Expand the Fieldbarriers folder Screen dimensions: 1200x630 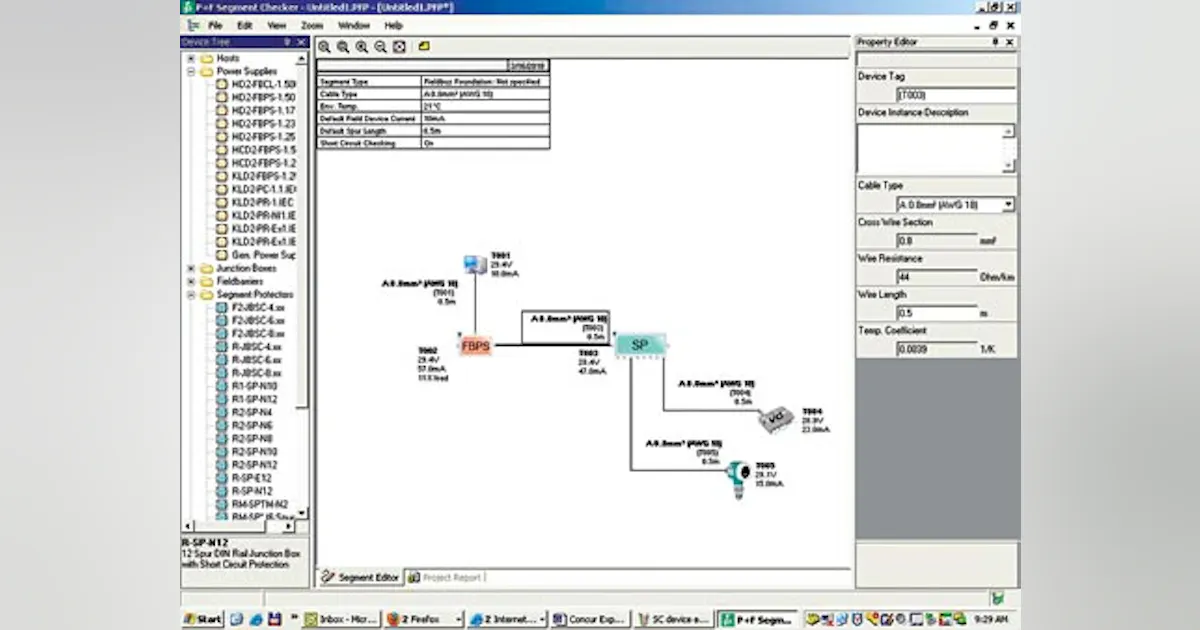coord(191,281)
